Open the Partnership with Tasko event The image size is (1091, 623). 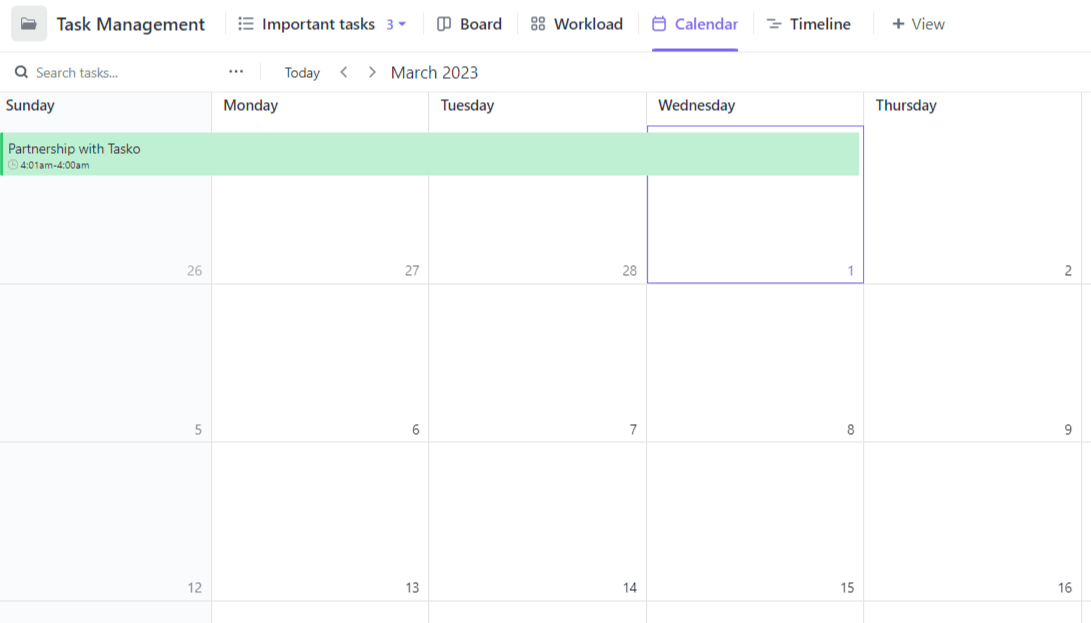[x=430, y=154]
